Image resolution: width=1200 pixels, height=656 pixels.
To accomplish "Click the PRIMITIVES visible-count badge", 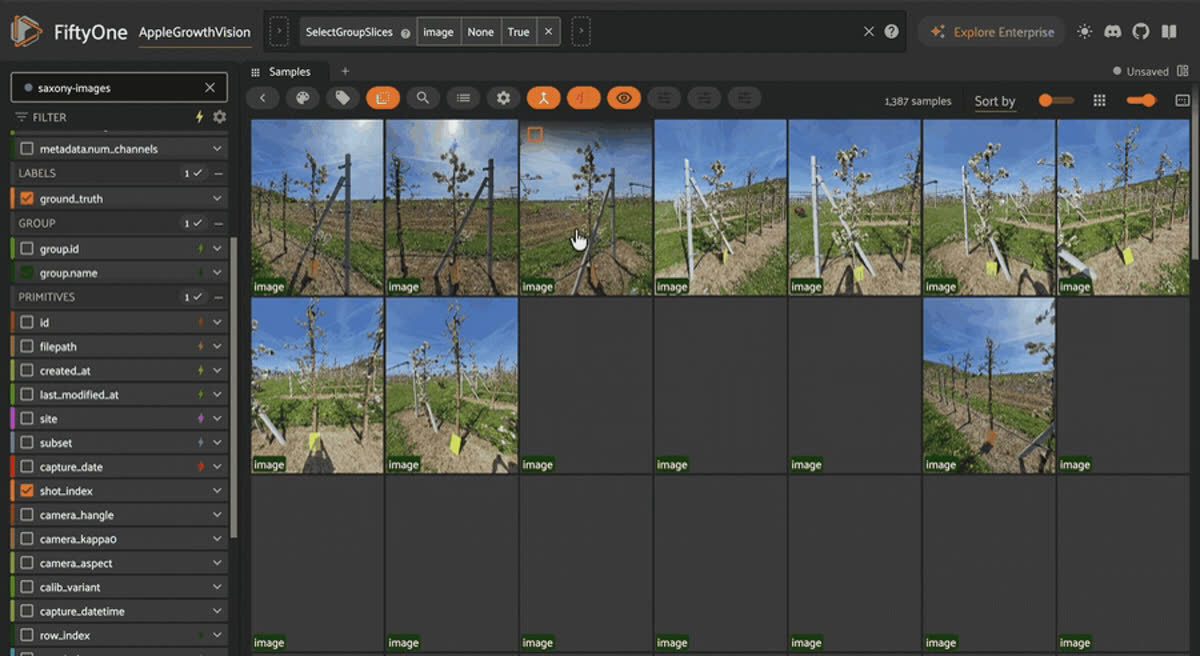I will coord(192,298).
